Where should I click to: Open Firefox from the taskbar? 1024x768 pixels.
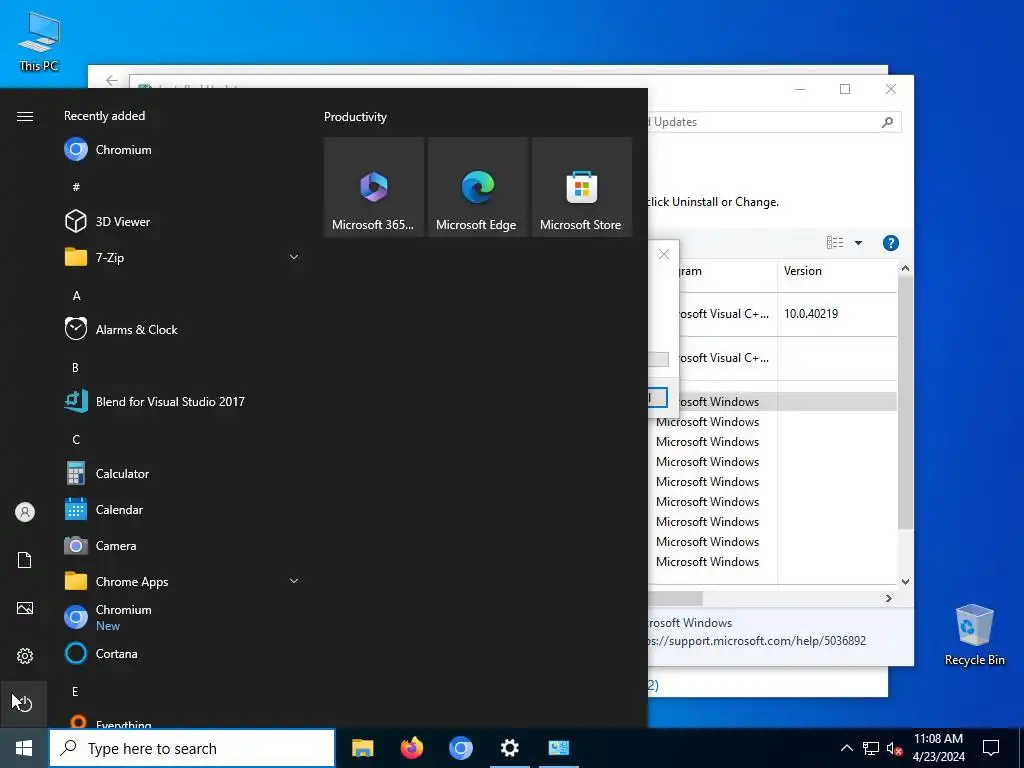pyautogui.click(x=411, y=748)
